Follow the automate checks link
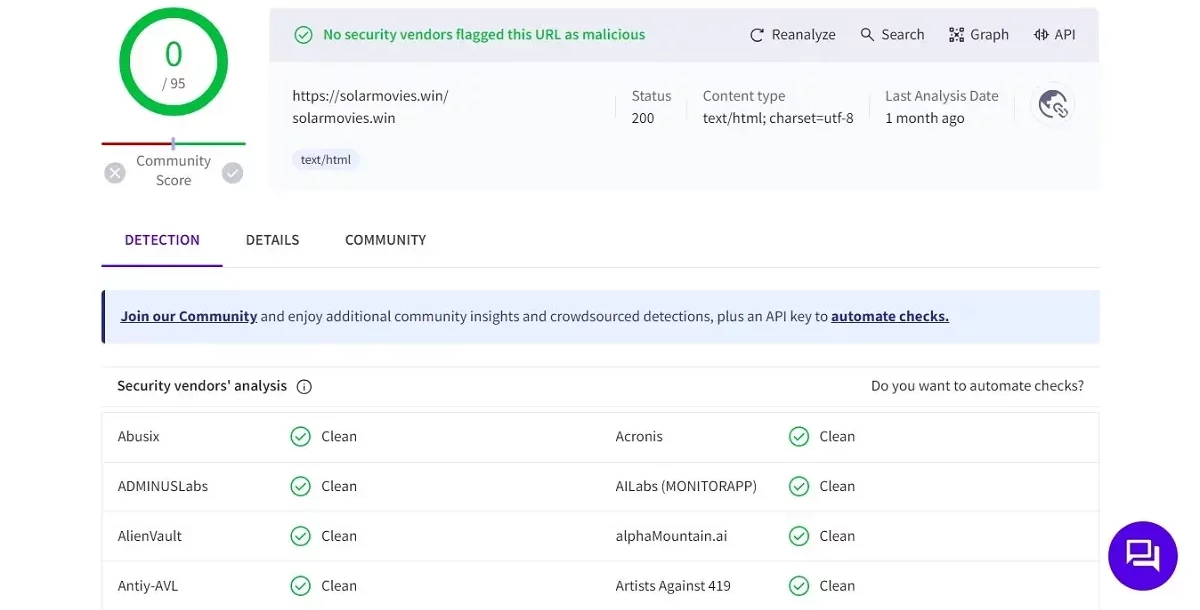The image size is (1200, 610). (890, 316)
